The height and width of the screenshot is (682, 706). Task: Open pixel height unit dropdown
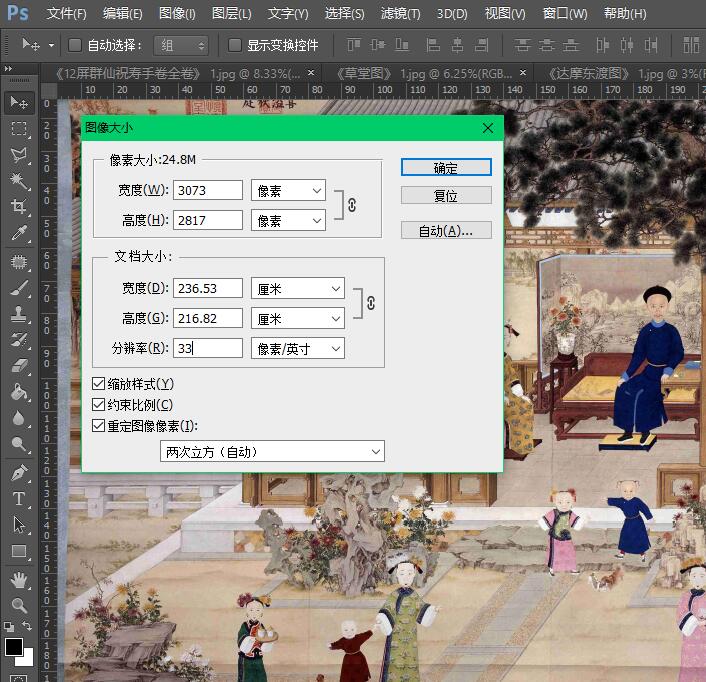point(288,221)
